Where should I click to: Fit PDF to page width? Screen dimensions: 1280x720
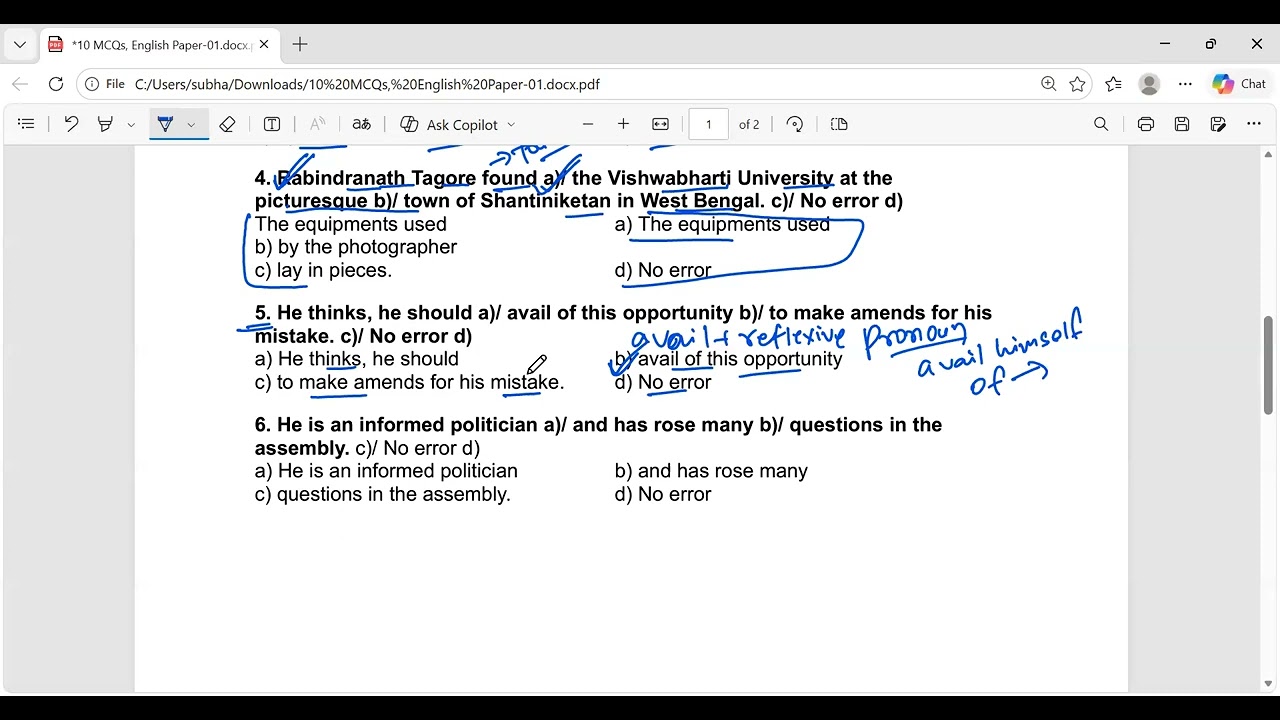[660, 124]
